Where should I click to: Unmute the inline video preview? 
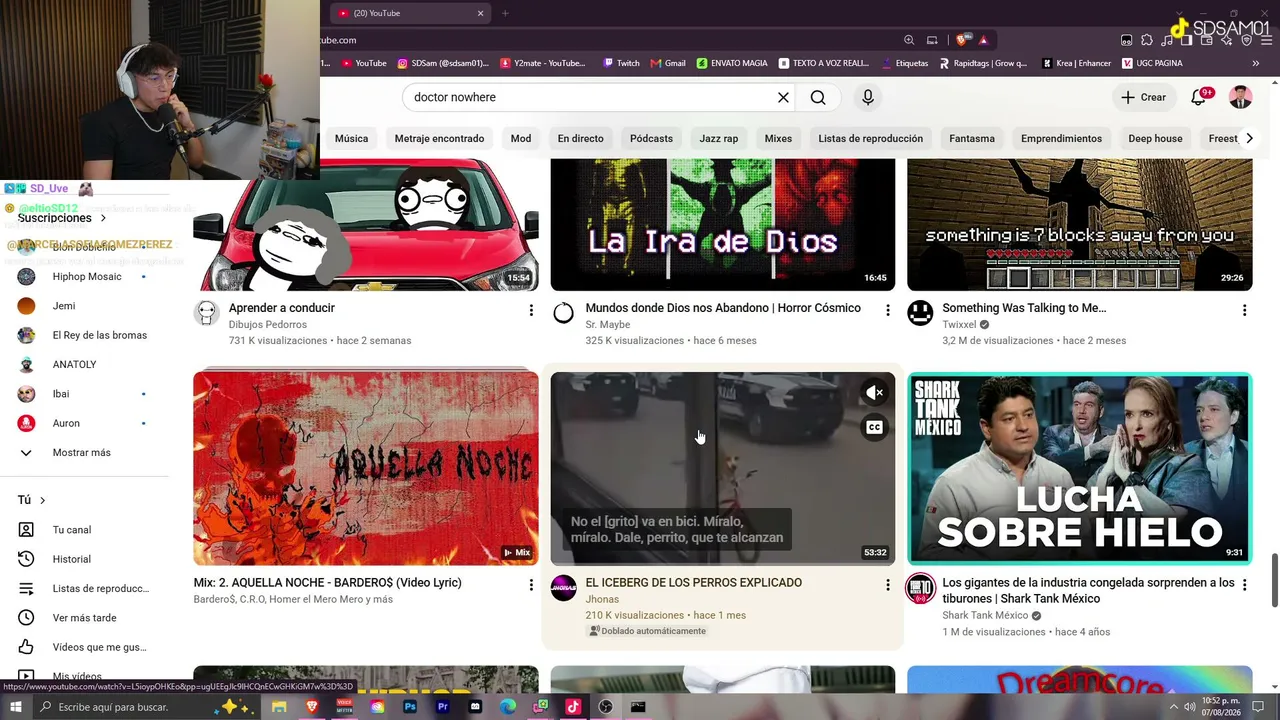click(874, 393)
